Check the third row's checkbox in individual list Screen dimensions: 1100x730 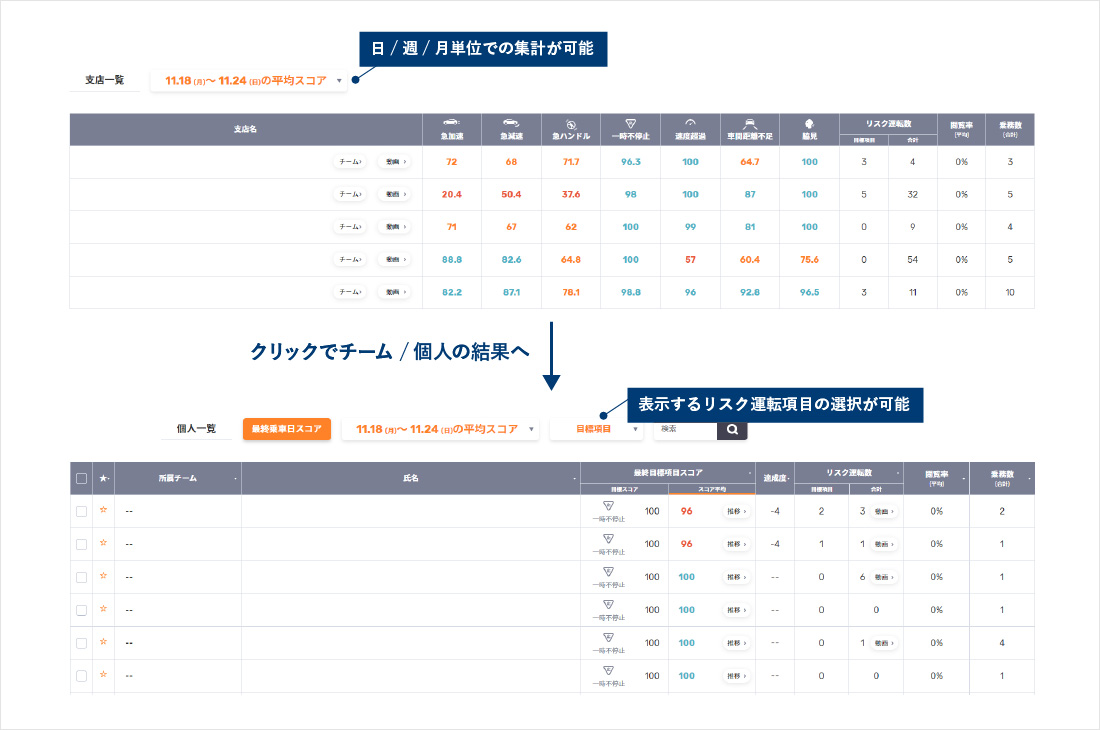point(81,577)
